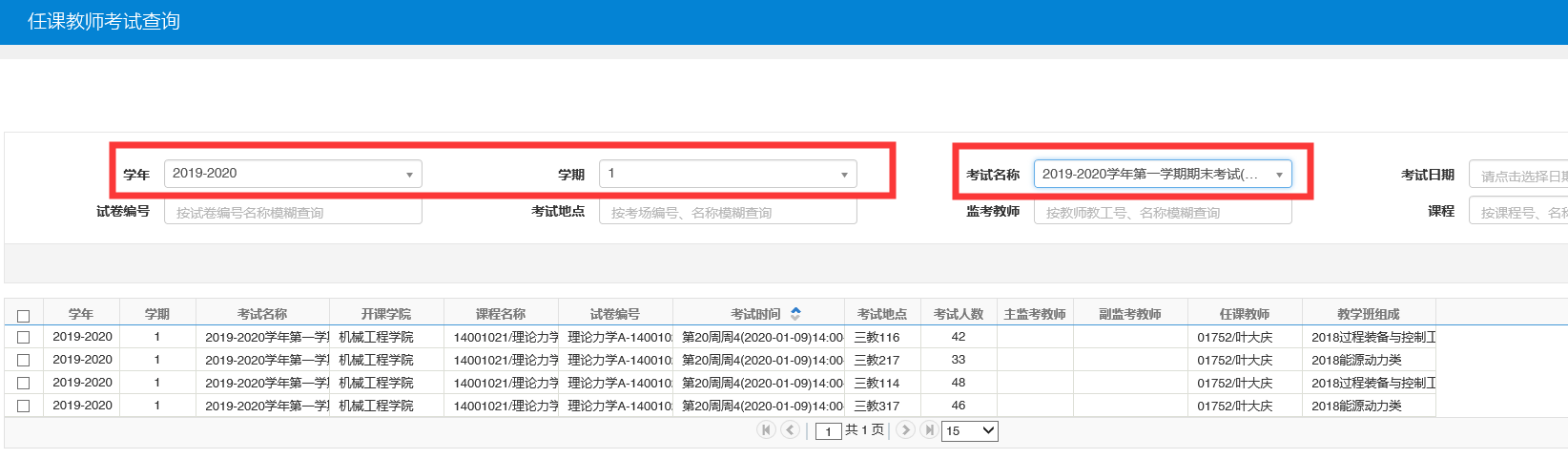Jump to the last results page
Viewport: 1568px width, 459px height.
pos(929,430)
